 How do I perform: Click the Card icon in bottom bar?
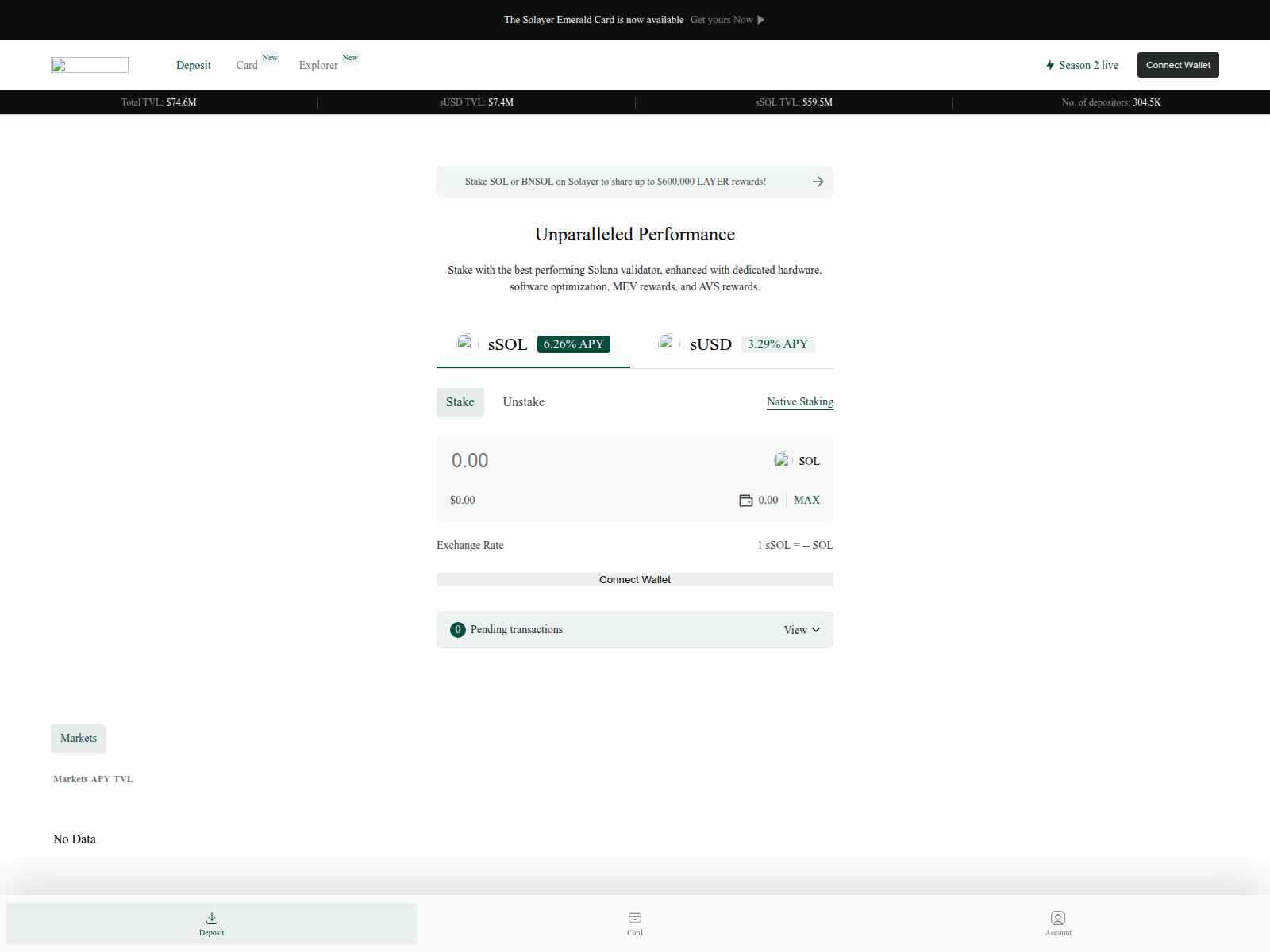(x=635, y=918)
